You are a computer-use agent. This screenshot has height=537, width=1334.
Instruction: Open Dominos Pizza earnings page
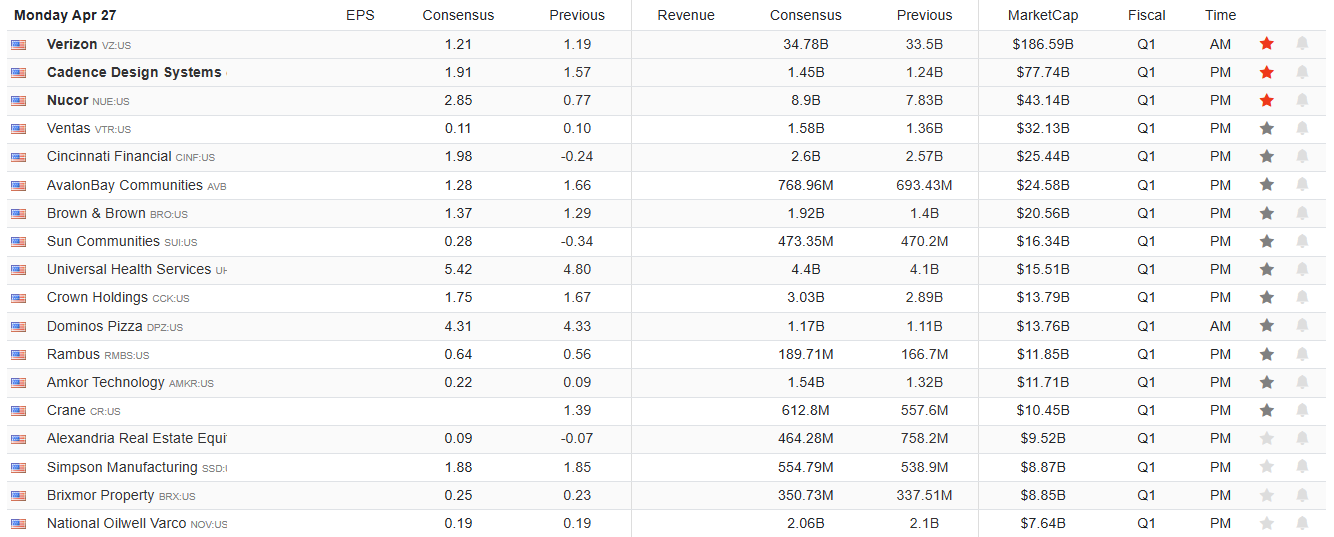[96, 326]
